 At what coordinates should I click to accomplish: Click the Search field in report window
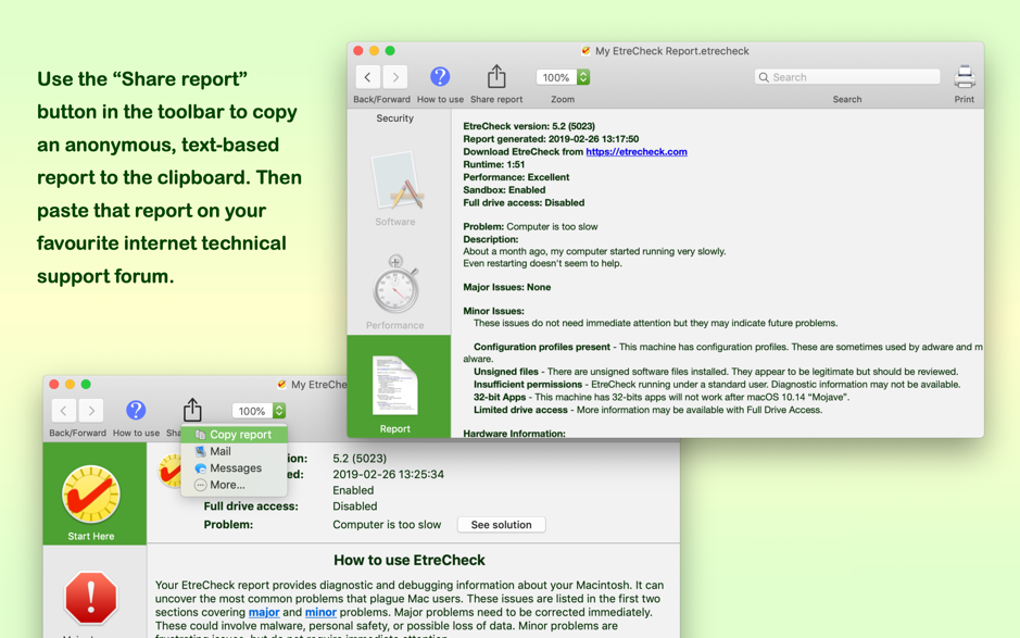pyautogui.click(x=847, y=77)
